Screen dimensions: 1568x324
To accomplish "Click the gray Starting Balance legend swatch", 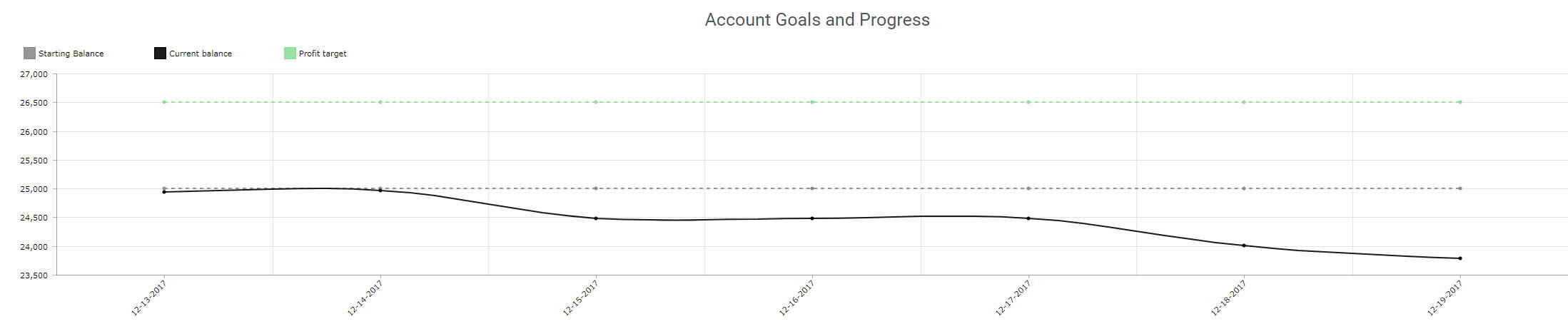I will [x=29, y=54].
